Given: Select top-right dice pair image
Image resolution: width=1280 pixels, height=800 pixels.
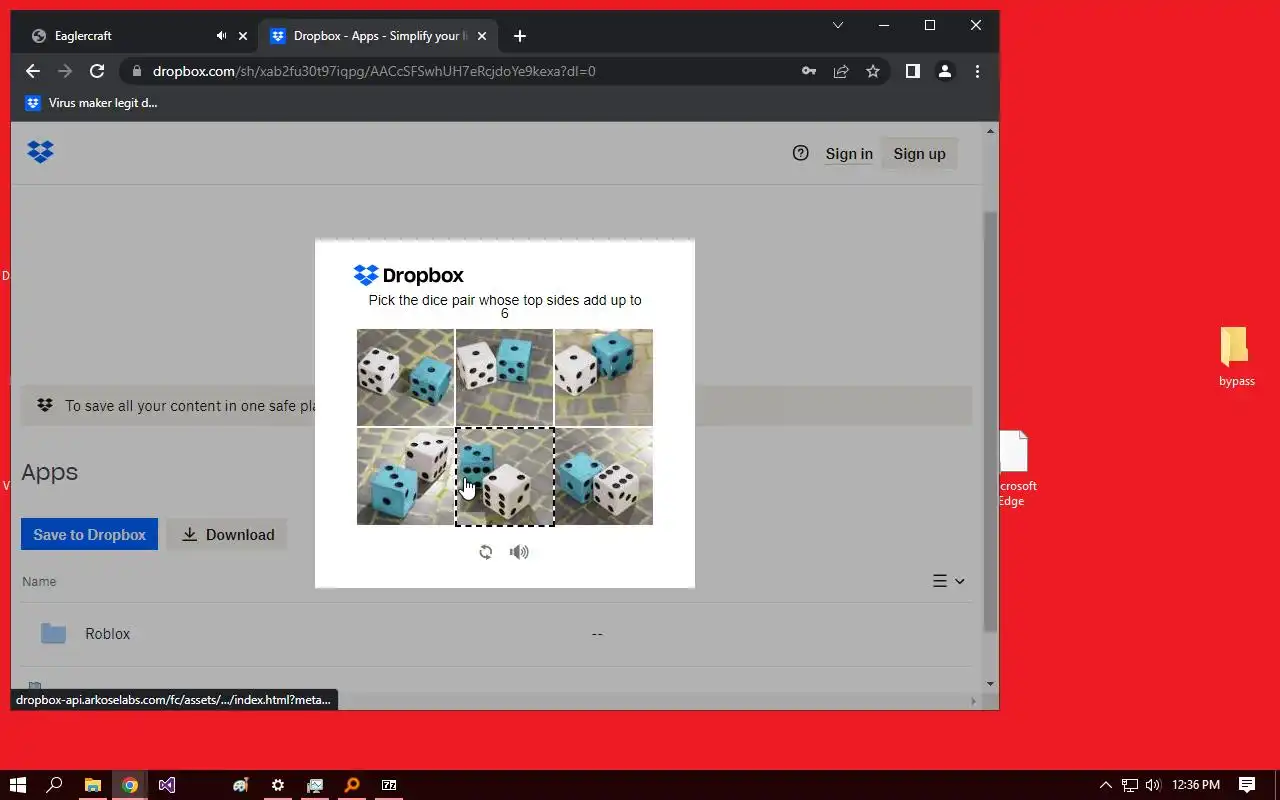Looking at the screenshot, I should click(604, 377).
